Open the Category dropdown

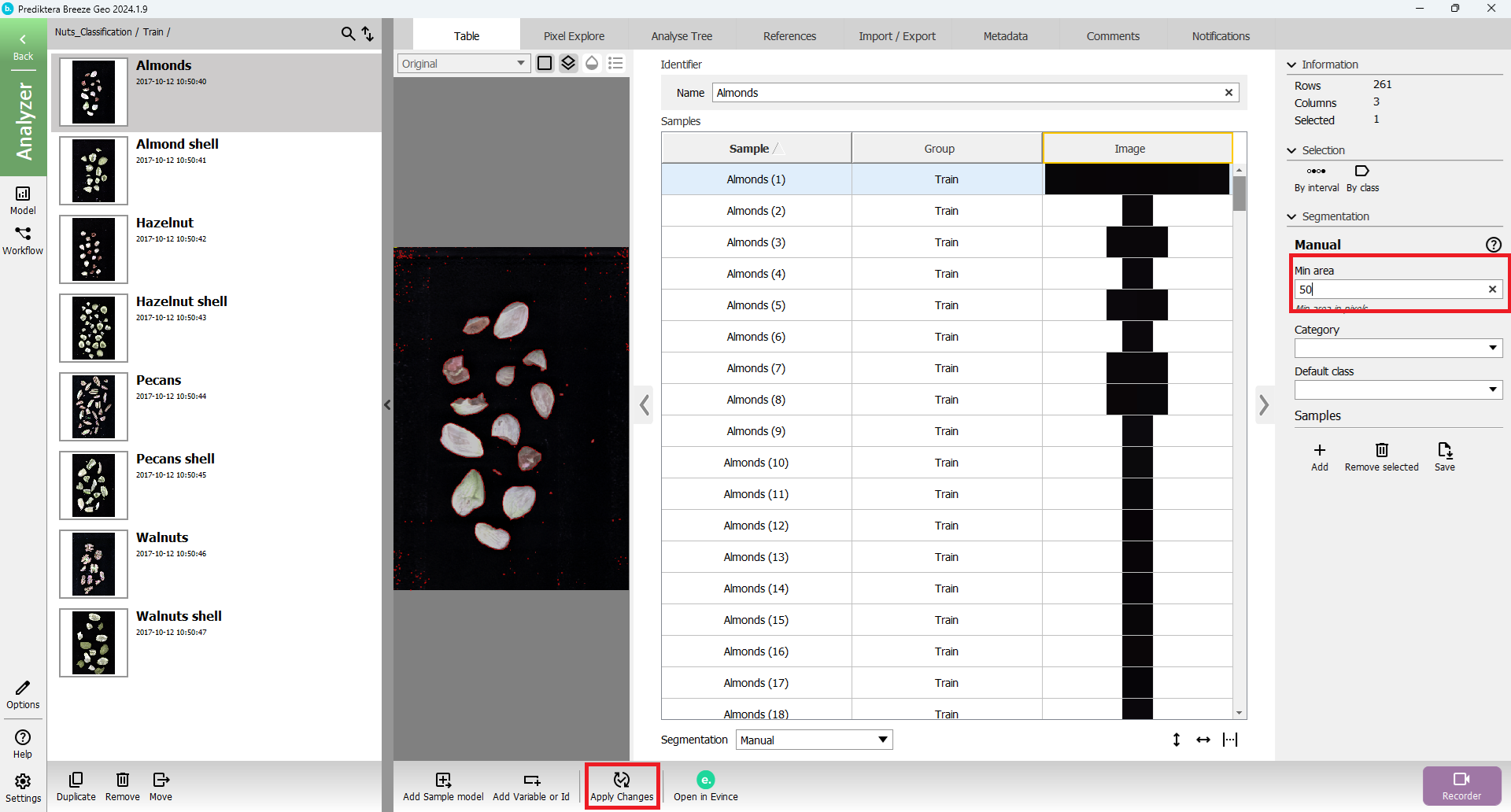pyautogui.click(x=1398, y=348)
